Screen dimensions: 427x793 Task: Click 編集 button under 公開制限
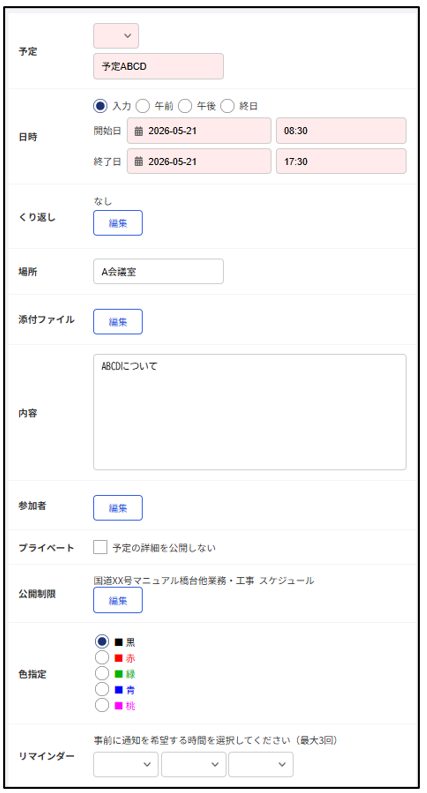point(118,600)
